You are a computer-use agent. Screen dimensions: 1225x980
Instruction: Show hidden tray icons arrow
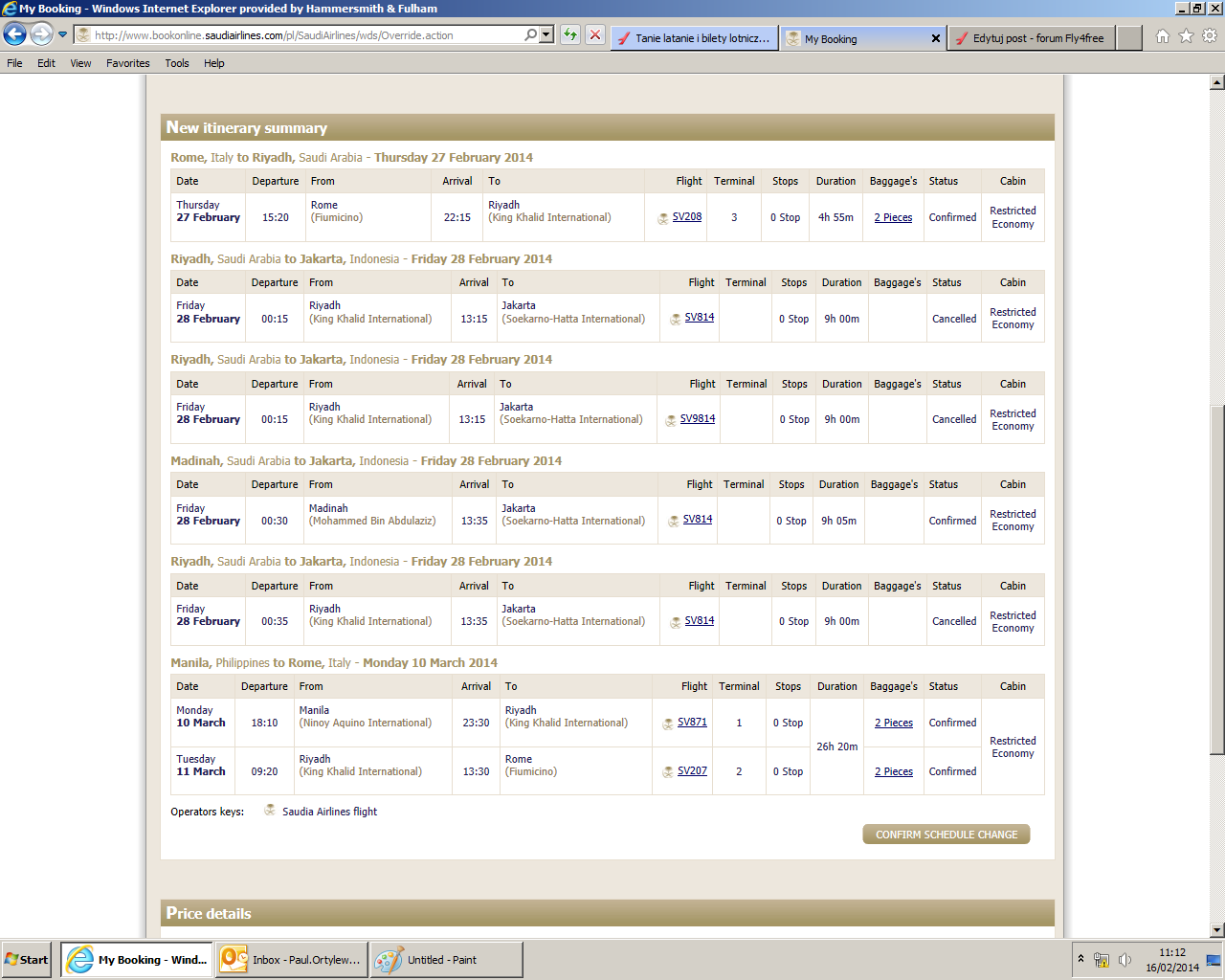point(1080,959)
